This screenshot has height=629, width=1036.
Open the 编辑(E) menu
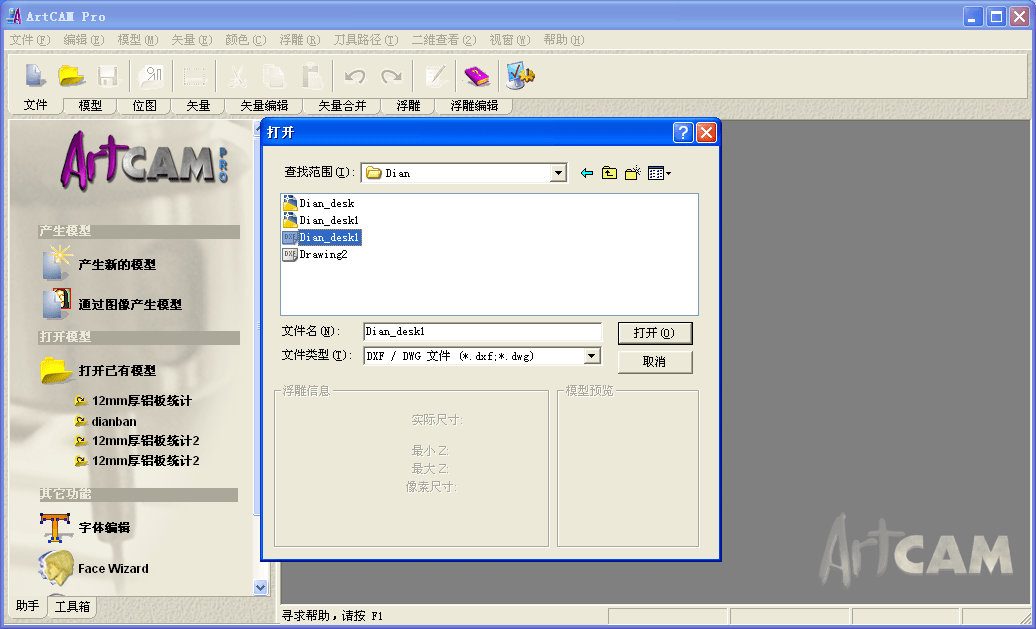84,40
